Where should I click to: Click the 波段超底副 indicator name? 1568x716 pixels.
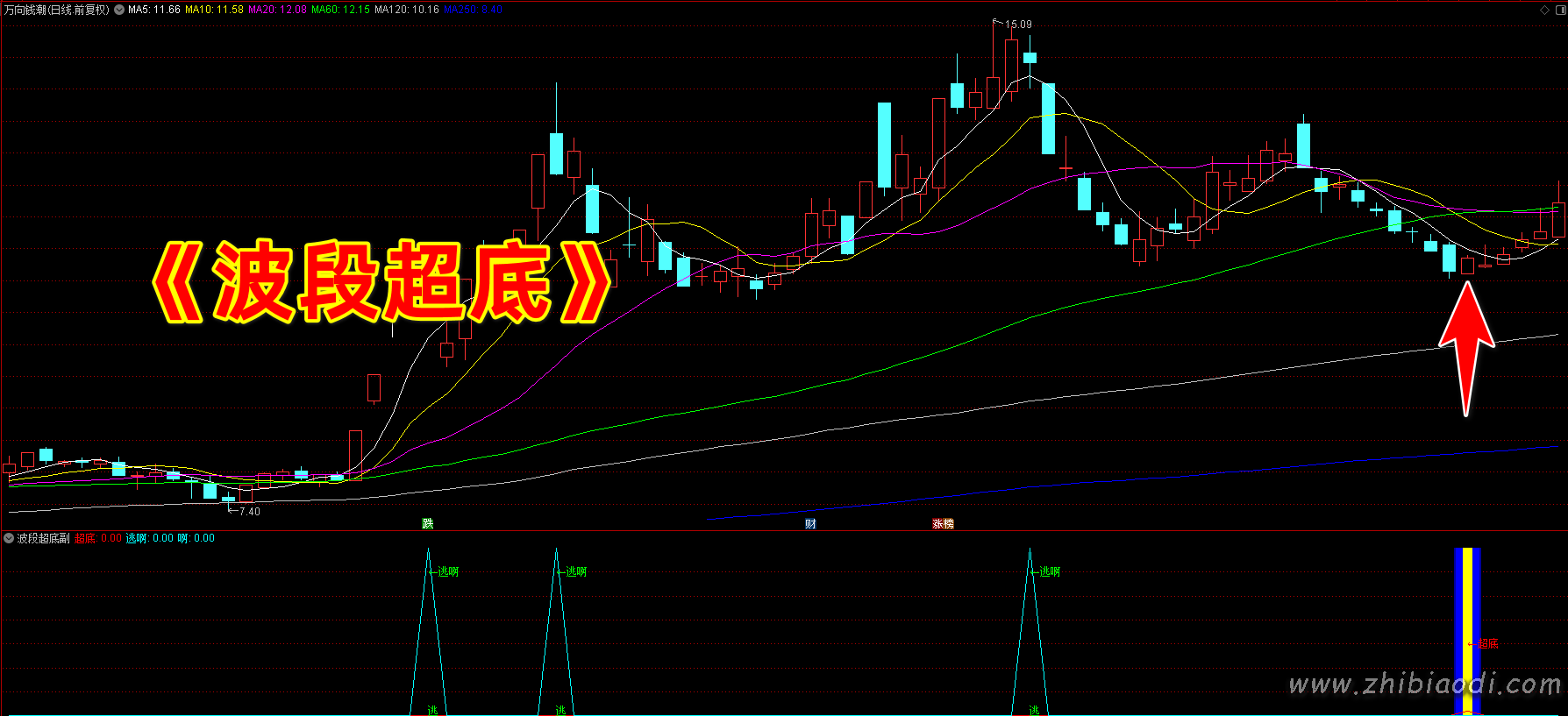click(43, 538)
